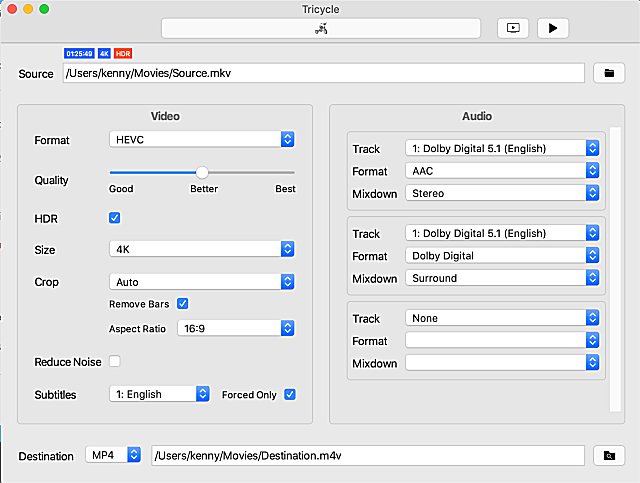Open the Subtitles 1: English dropdown
The height and width of the screenshot is (483, 640).
[x=159, y=394]
